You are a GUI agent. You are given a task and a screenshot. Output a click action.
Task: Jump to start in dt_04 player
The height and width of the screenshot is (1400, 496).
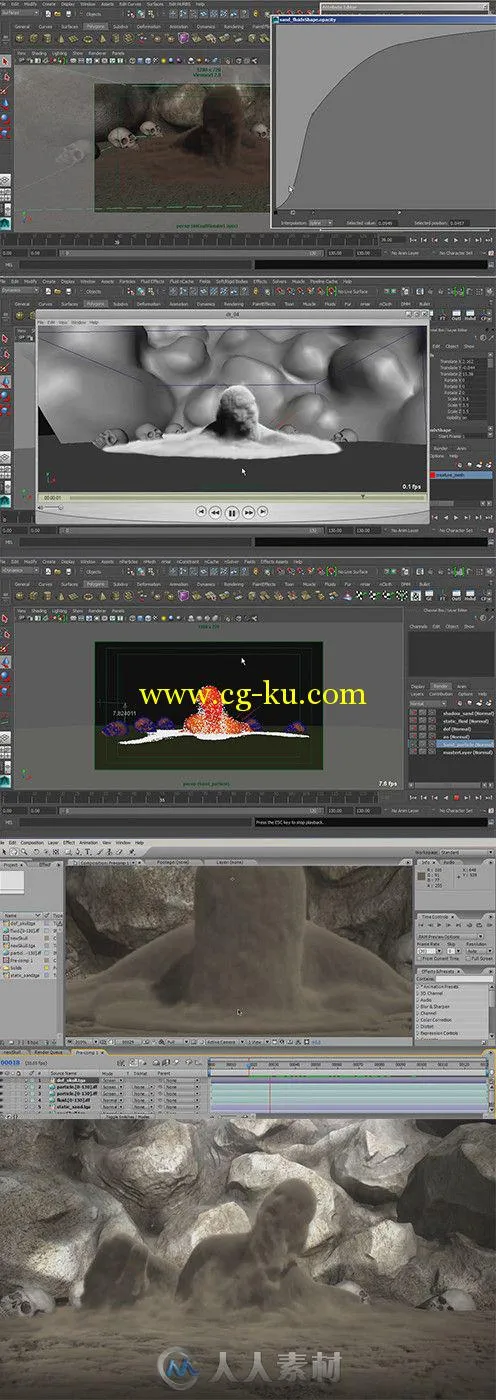click(200, 512)
